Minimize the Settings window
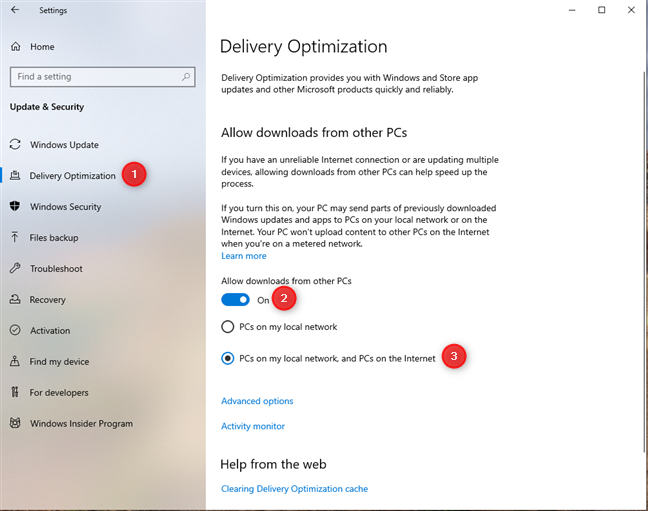 coord(572,10)
